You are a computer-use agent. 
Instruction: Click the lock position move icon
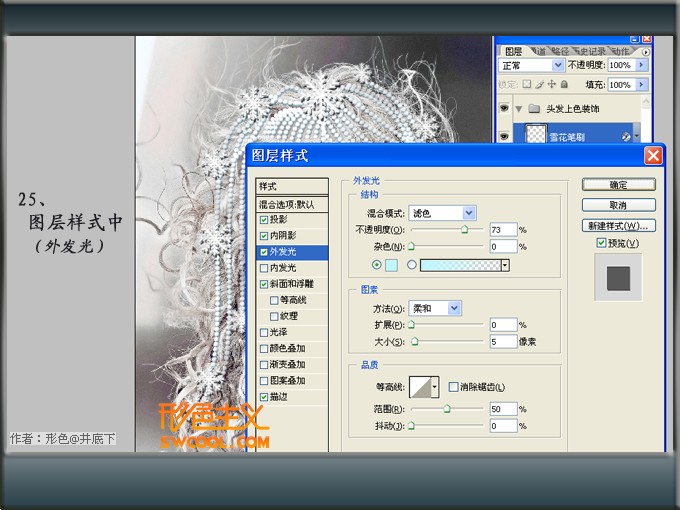[x=551, y=84]
